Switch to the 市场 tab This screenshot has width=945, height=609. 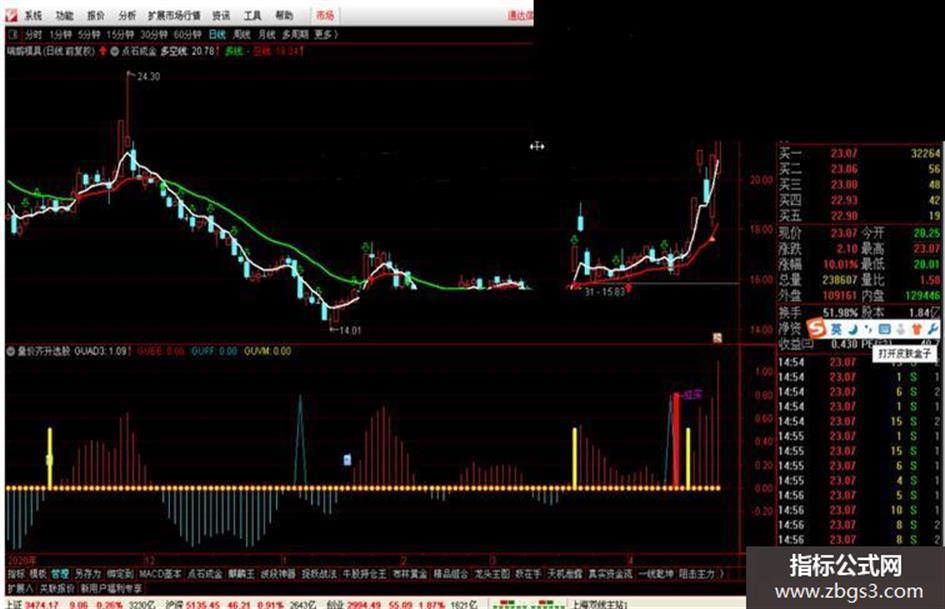pos(325,15)
